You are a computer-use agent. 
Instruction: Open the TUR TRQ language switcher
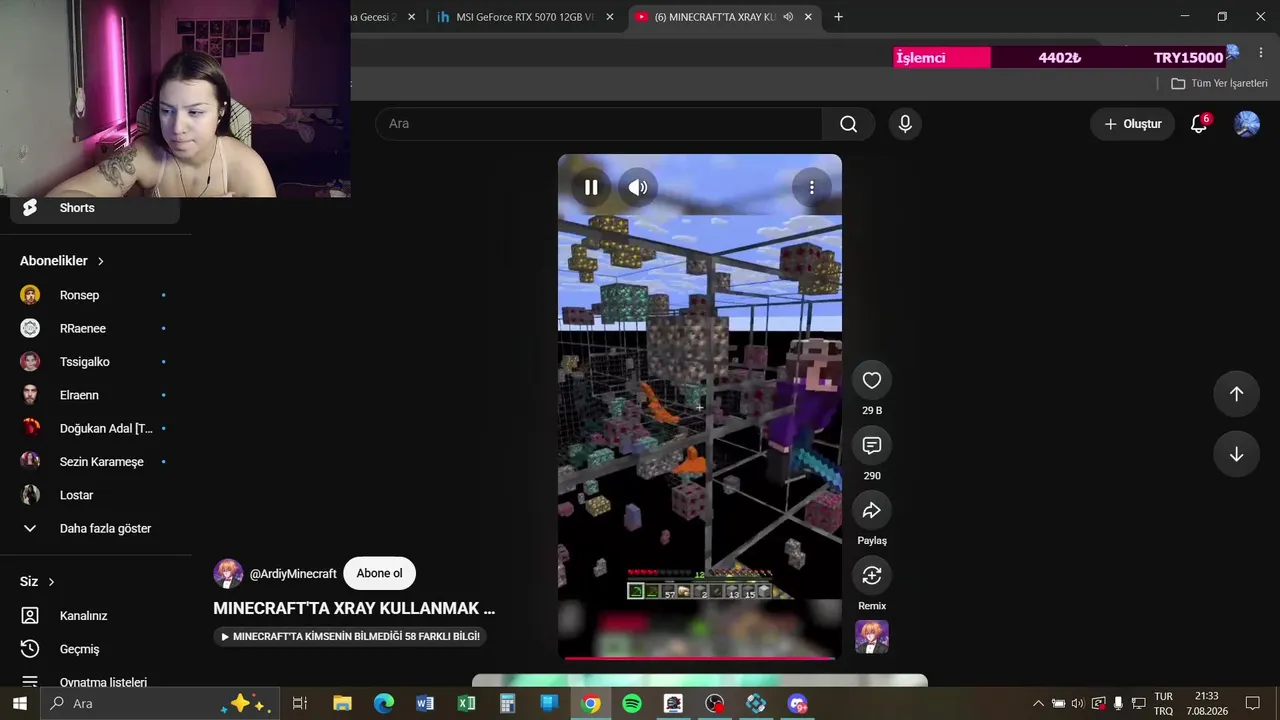[x=1164, y=704]
